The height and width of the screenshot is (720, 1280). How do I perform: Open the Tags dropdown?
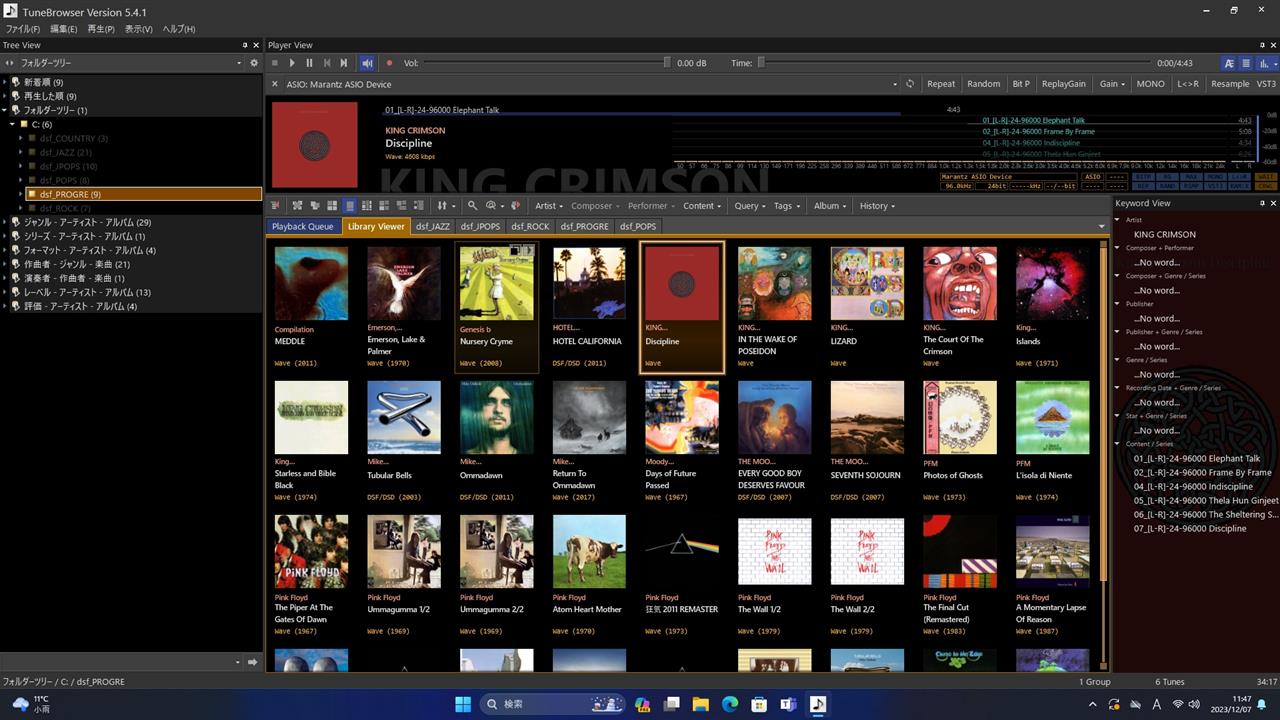tap(787, 206)
